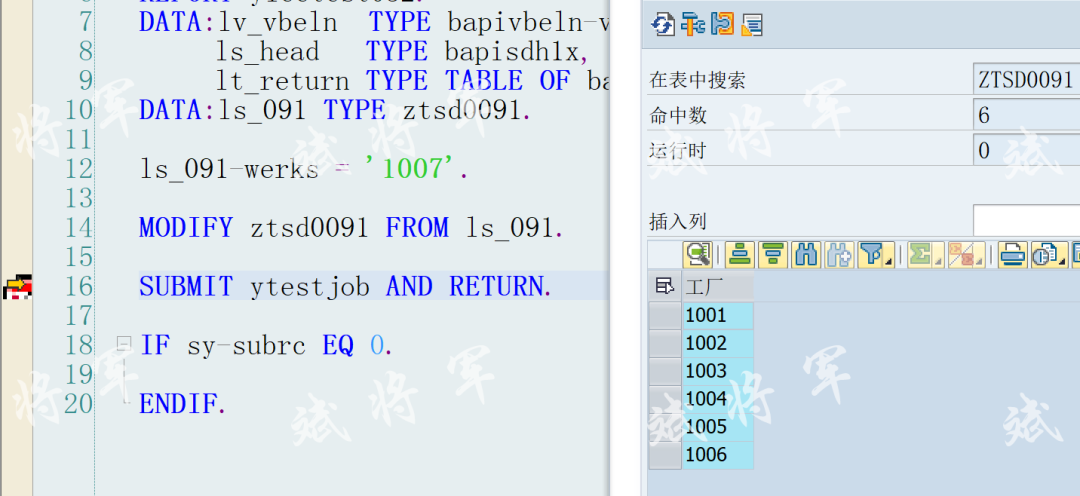Select the row marker for plant 1004
The width and height of the screenshot is (1080, 496).
pos(665,399)
